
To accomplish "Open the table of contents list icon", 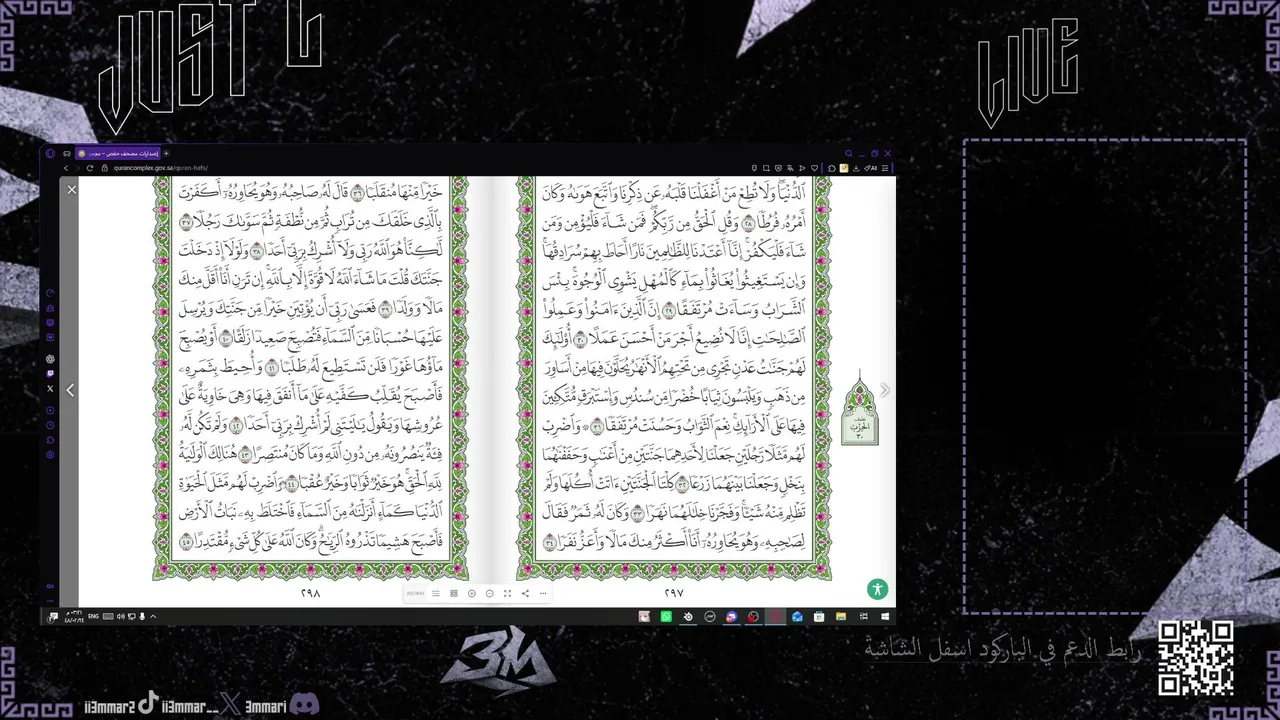I will click(436, 594).
